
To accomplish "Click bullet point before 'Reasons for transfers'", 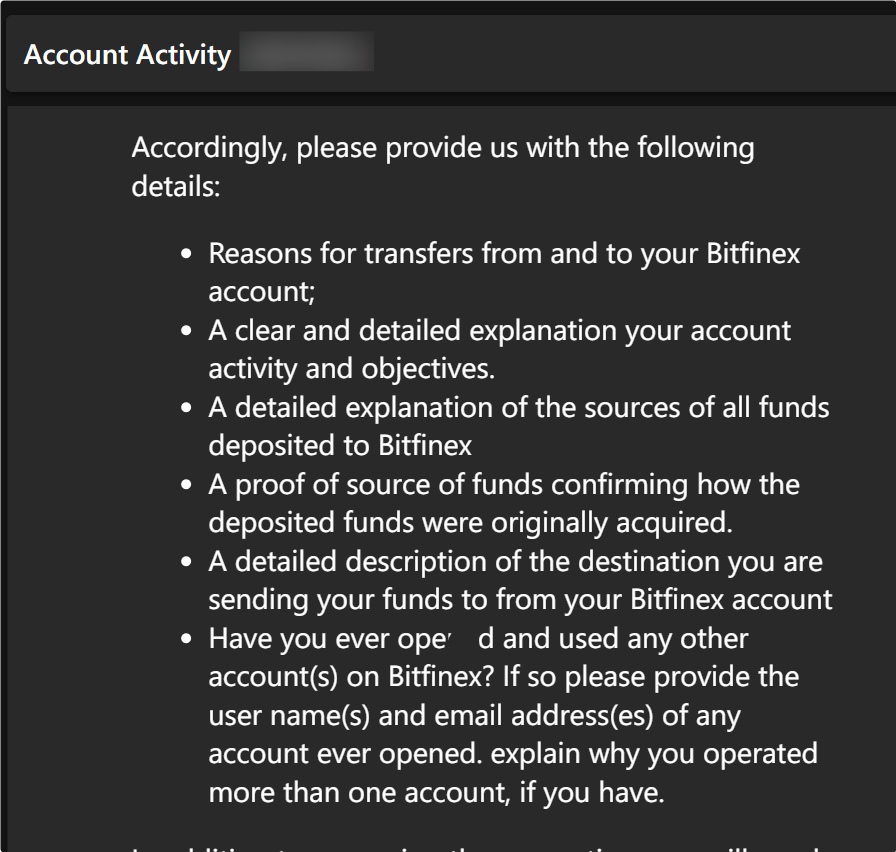I will coord(186,254).
